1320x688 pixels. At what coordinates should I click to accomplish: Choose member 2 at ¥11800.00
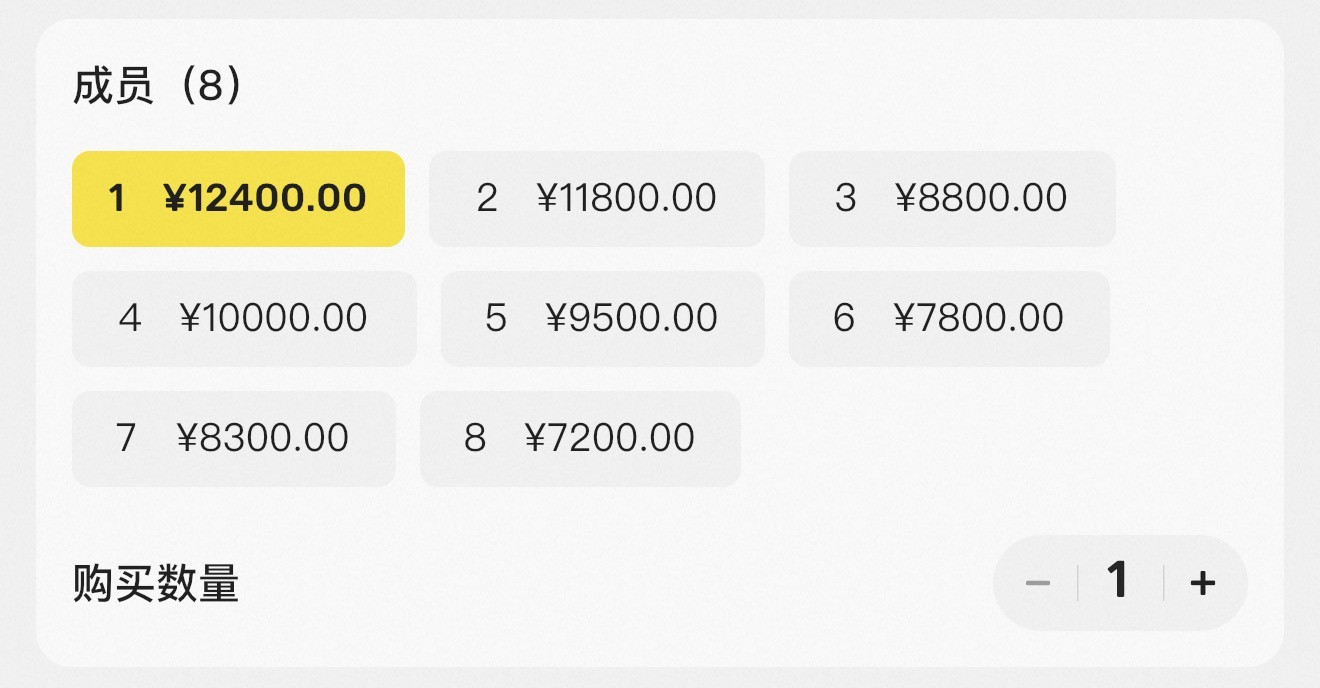click(x=596, y=198)
